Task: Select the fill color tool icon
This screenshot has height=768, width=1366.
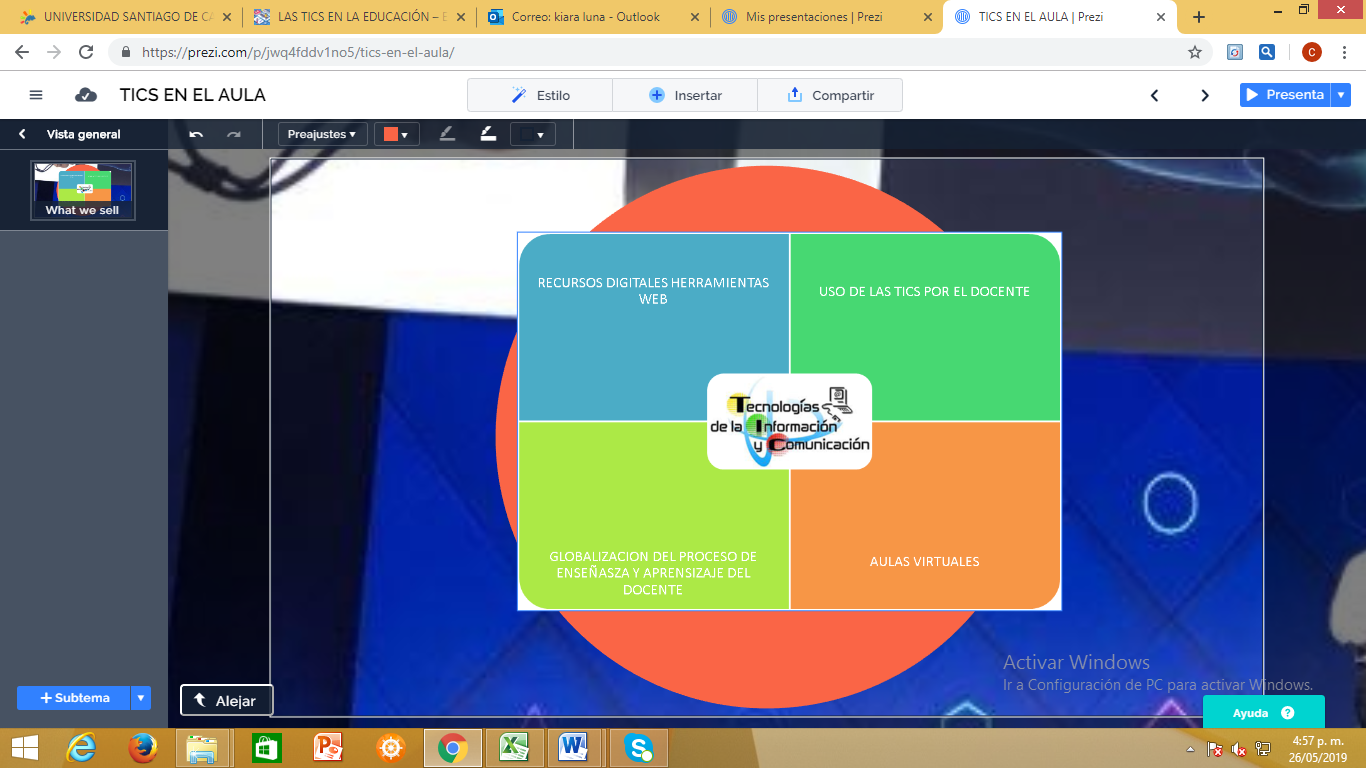Action: pos(488,134)
